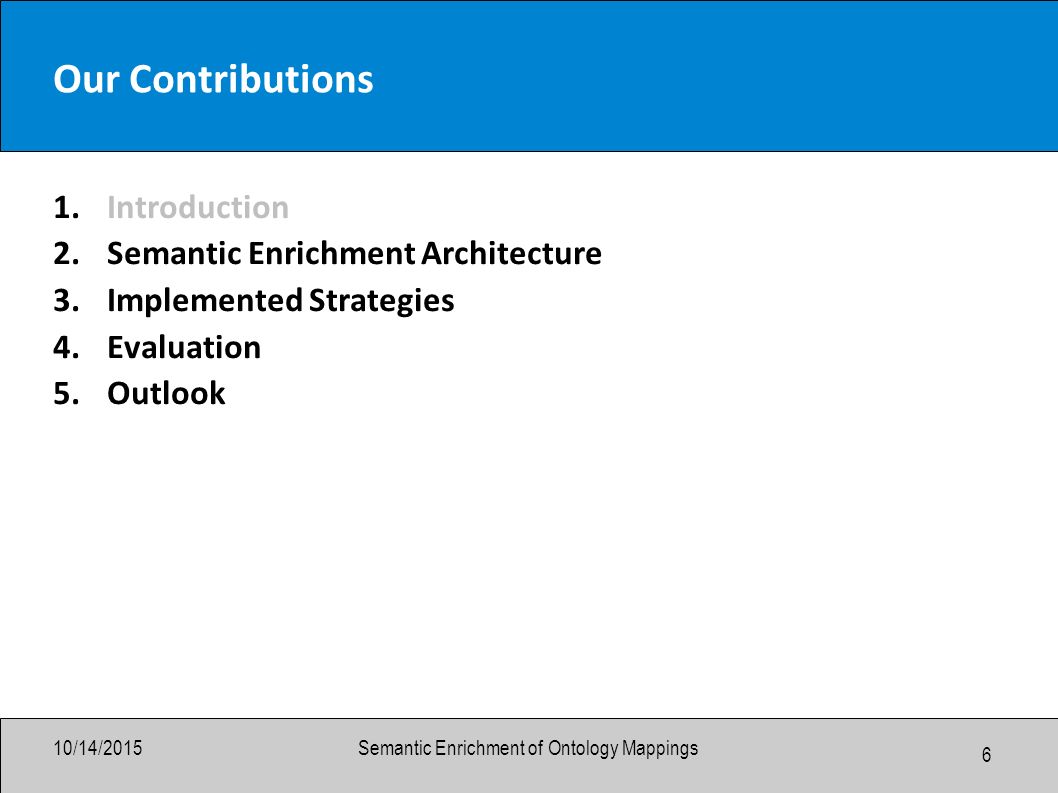Viewport: 1058px width, 793px height.
Task: Click the 'Evaluation' agenda item
Action: point(184,348)
